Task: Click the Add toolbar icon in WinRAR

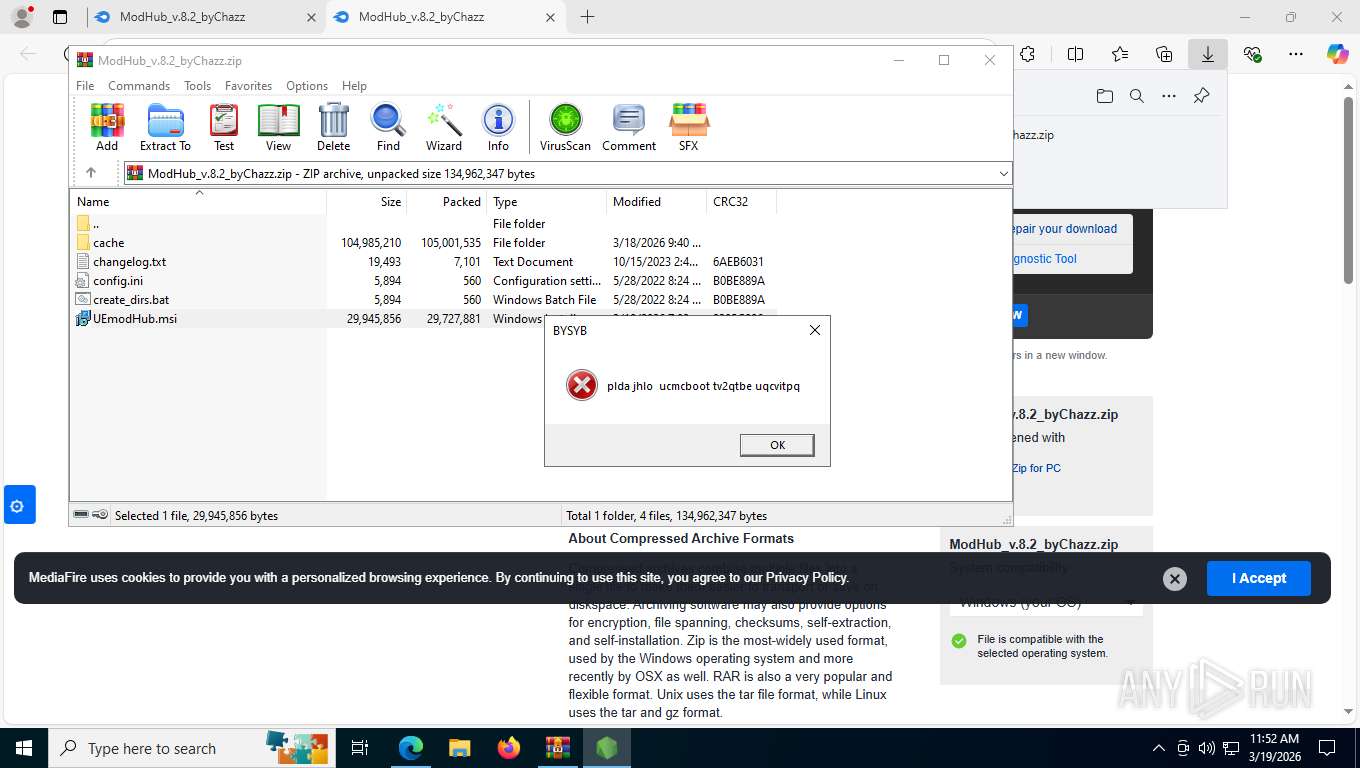Action: click(x=107, y=128)
